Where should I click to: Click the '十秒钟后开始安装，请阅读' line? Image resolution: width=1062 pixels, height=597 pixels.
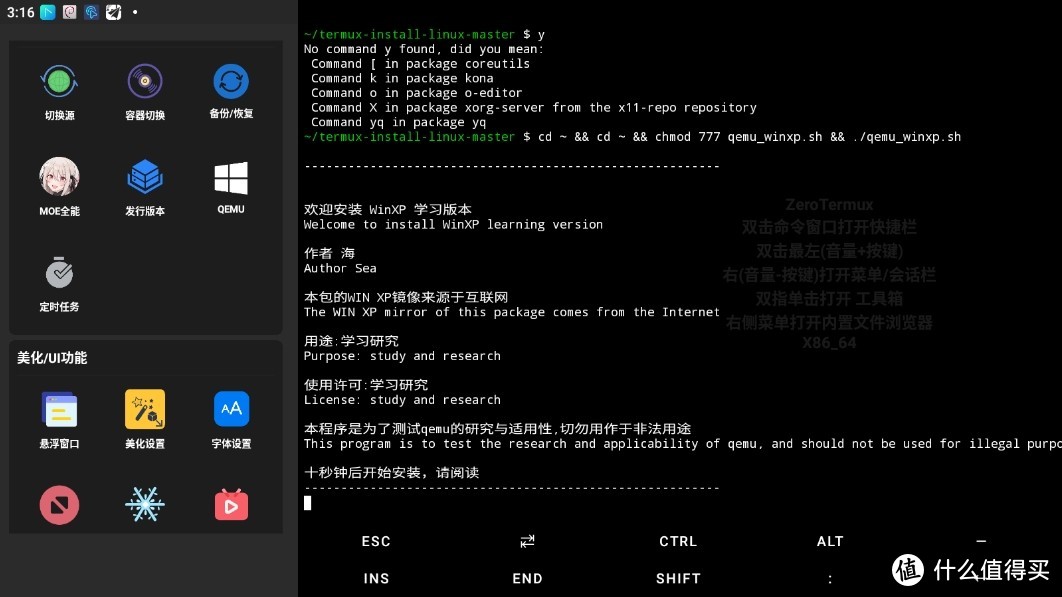pyautogui.click(x=391, y=473)
